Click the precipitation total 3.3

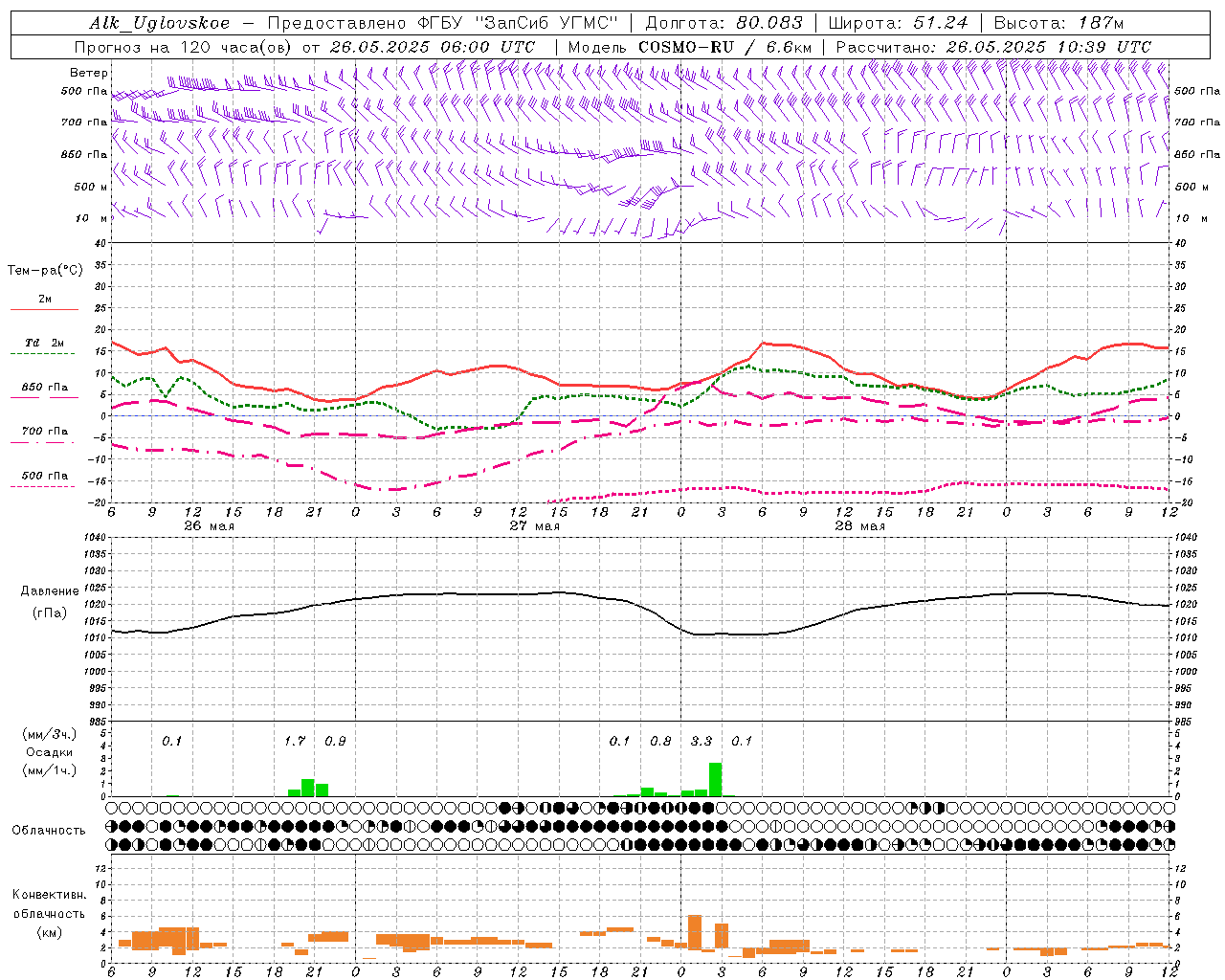tap(702, 741)
